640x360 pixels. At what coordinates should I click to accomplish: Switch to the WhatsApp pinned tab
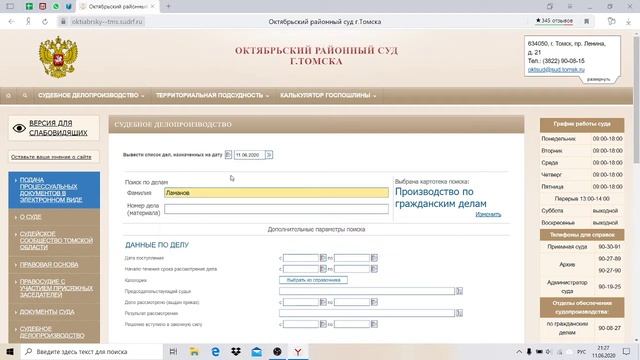coord(56,7)
